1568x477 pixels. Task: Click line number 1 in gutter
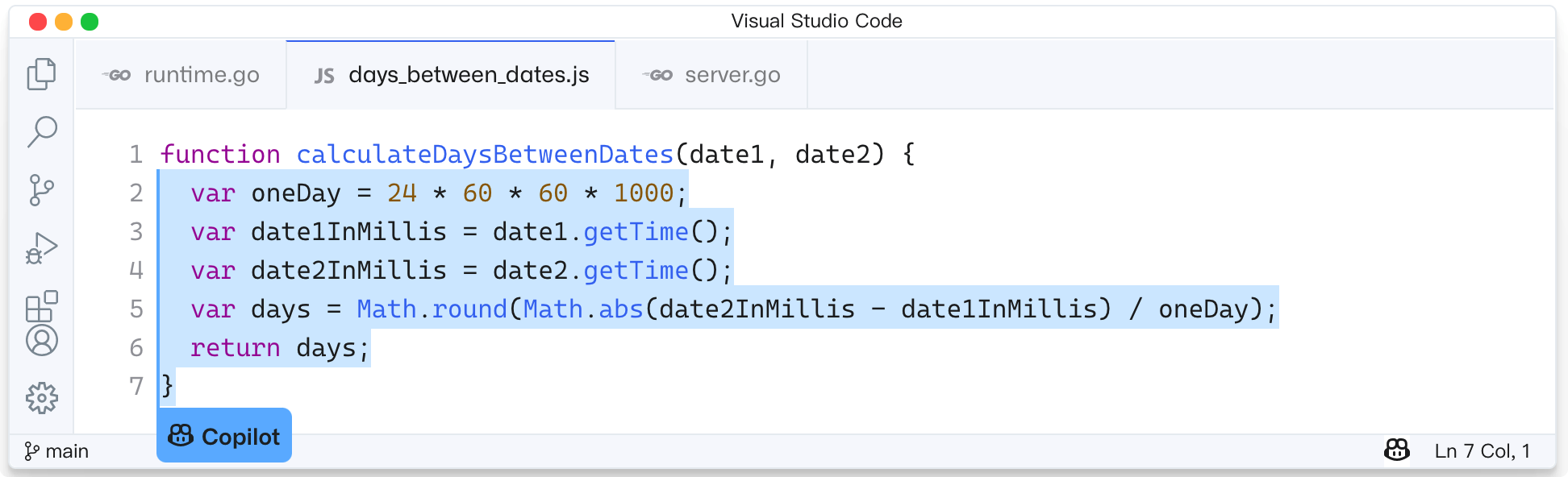coord(136,154)
